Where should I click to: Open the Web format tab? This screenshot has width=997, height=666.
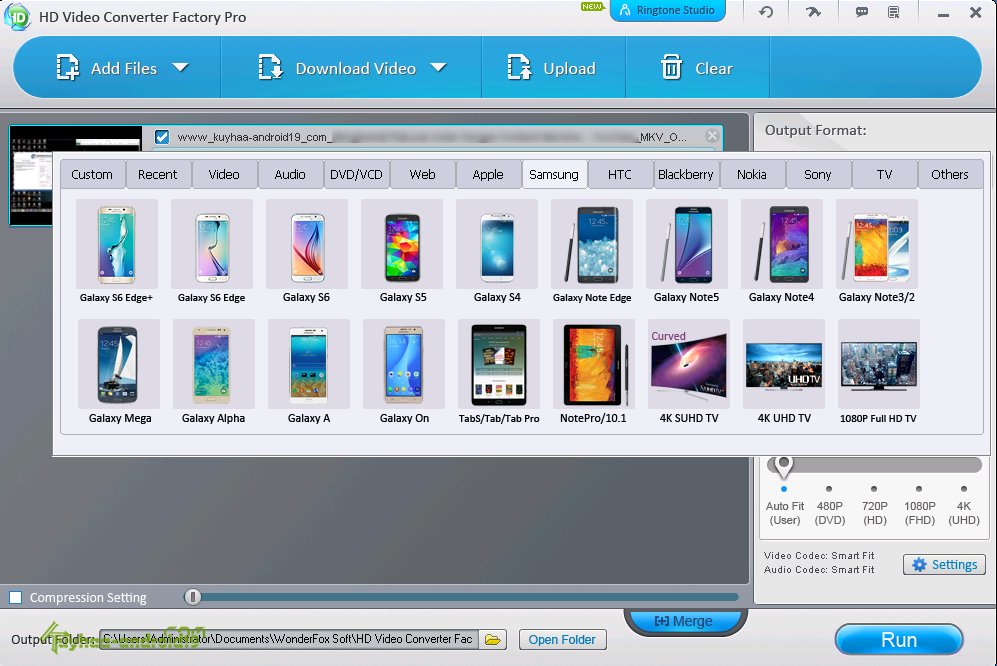pyautogui.click(x=422, y=174)
